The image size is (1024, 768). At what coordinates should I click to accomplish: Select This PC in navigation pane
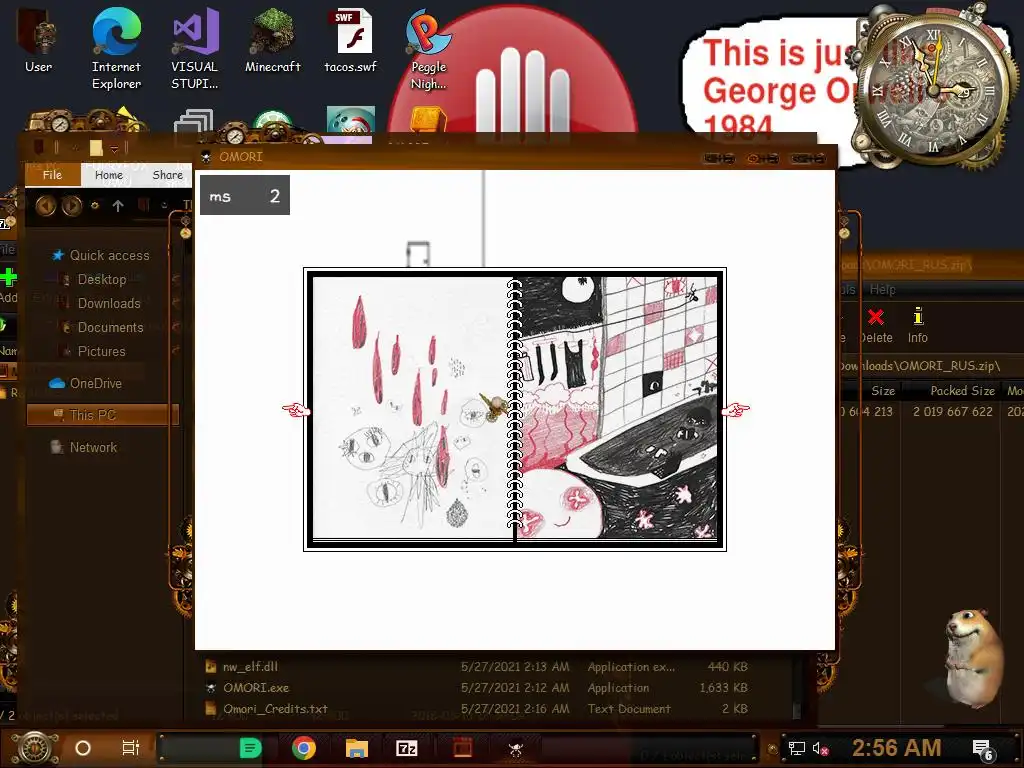coord(102,415)
